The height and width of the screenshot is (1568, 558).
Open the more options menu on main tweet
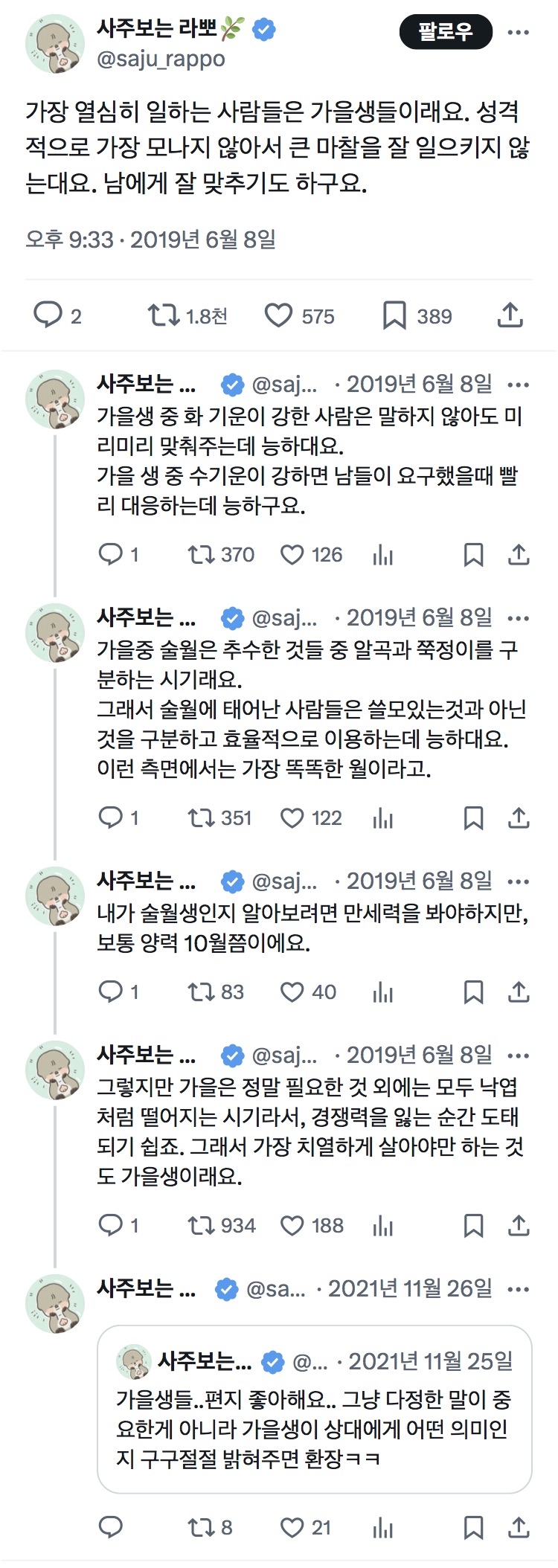[518, 32]
